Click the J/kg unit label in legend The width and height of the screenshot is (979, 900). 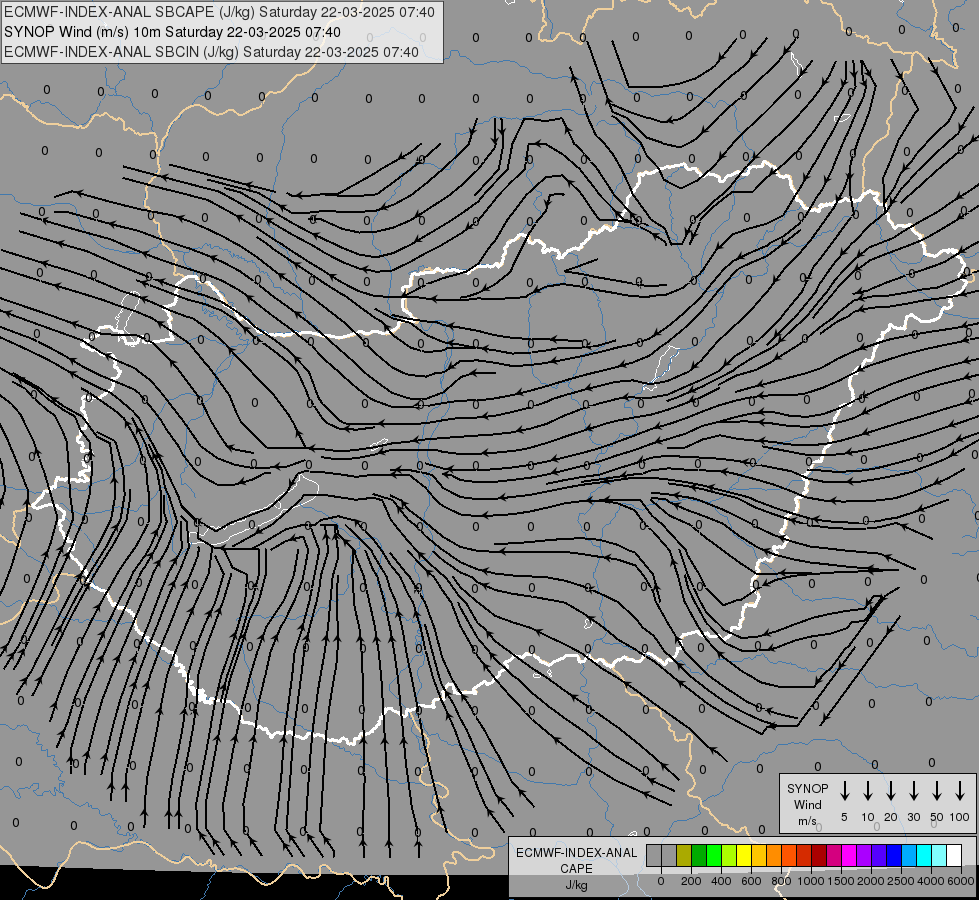[576, 885]
